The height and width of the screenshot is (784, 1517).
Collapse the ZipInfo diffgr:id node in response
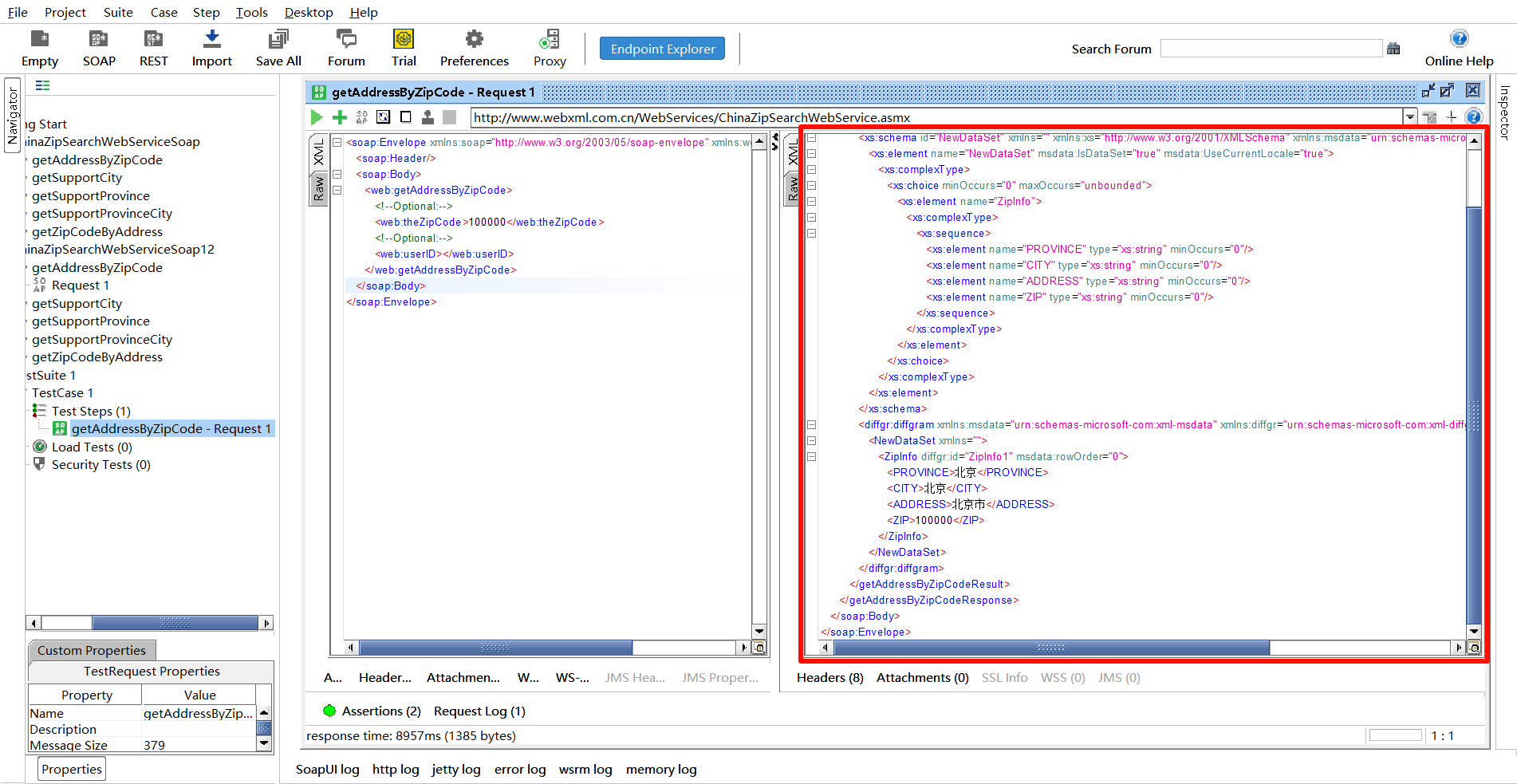point(812,457)
